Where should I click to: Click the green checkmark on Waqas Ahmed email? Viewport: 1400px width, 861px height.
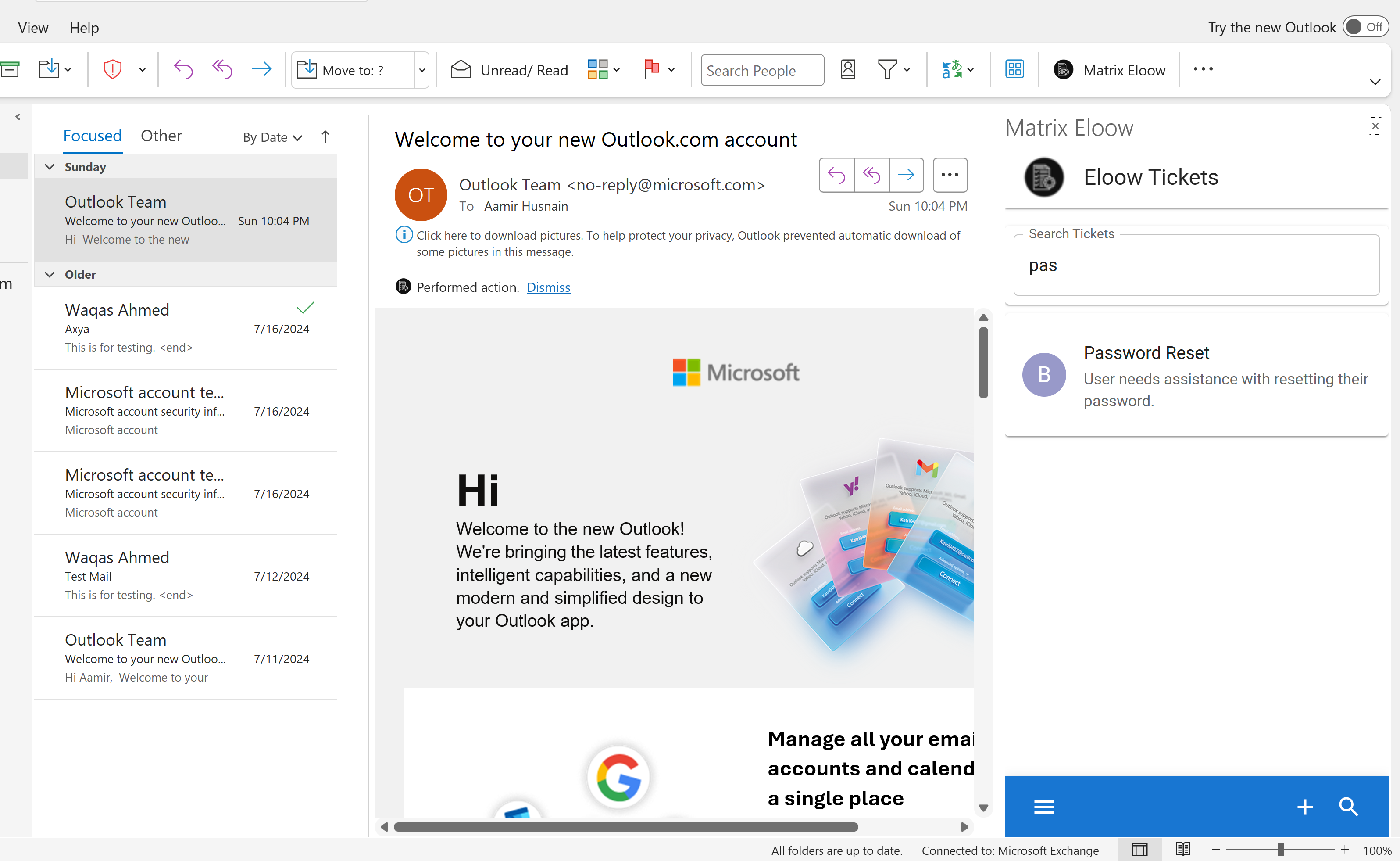pos(306,308)
